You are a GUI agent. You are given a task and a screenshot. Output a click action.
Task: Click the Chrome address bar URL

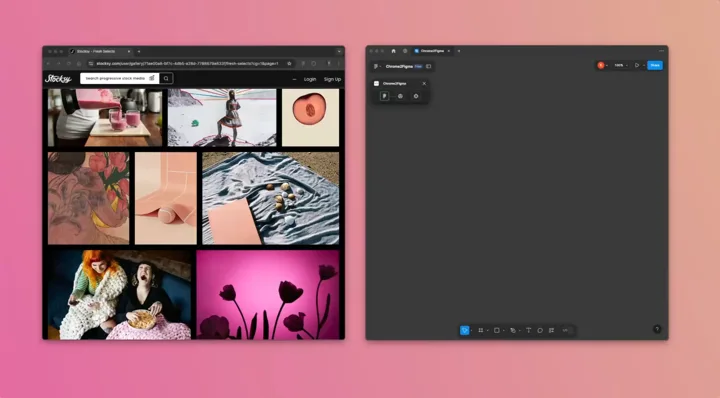pos(187,63)
